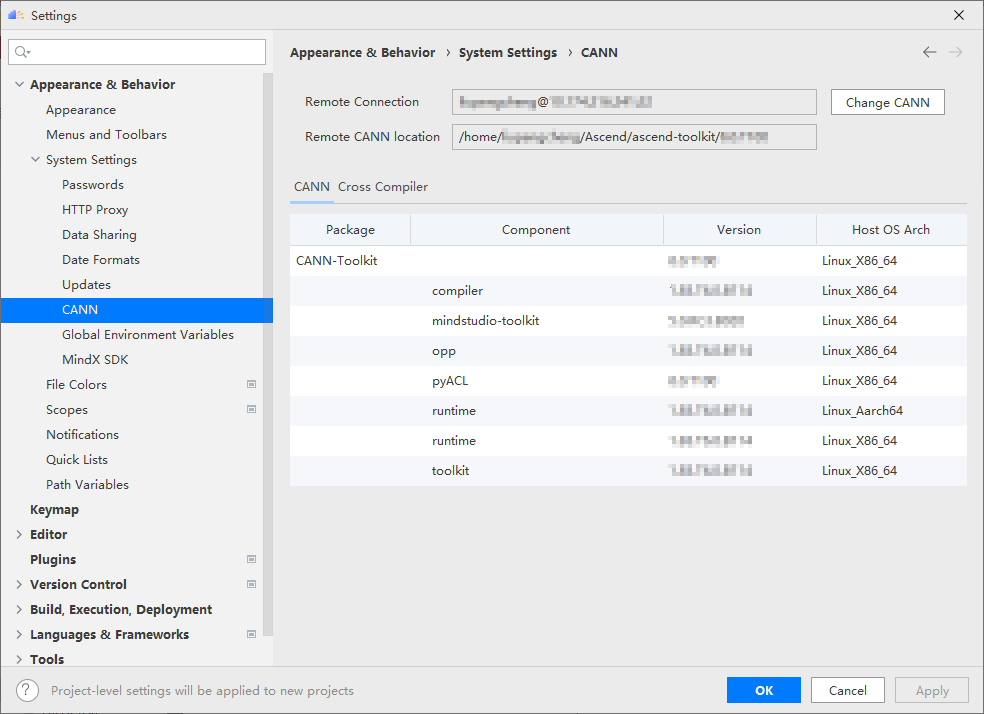
Task: Select the CANN tree item
Action: click(x=137, y=310)
